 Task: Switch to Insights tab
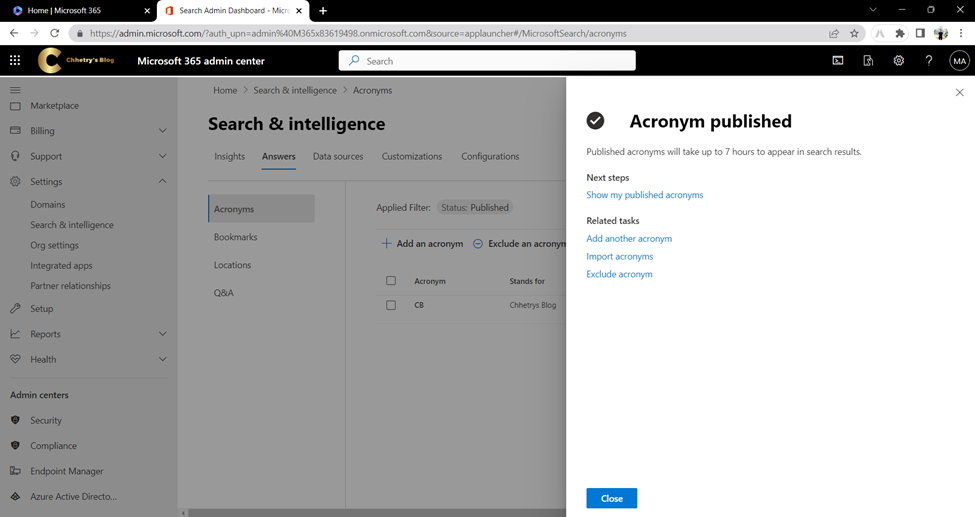(x=229, y=157)
